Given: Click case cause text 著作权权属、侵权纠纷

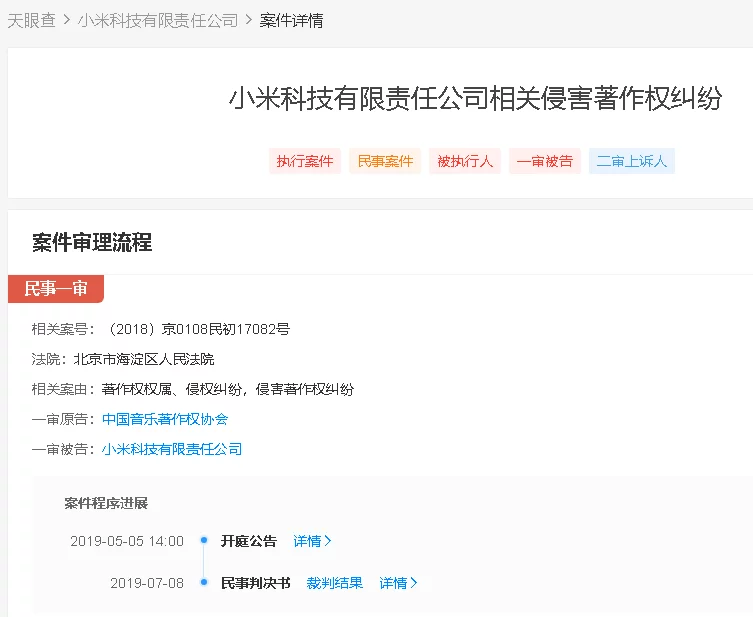Looking at the screenshot, I should click(171, 389).
